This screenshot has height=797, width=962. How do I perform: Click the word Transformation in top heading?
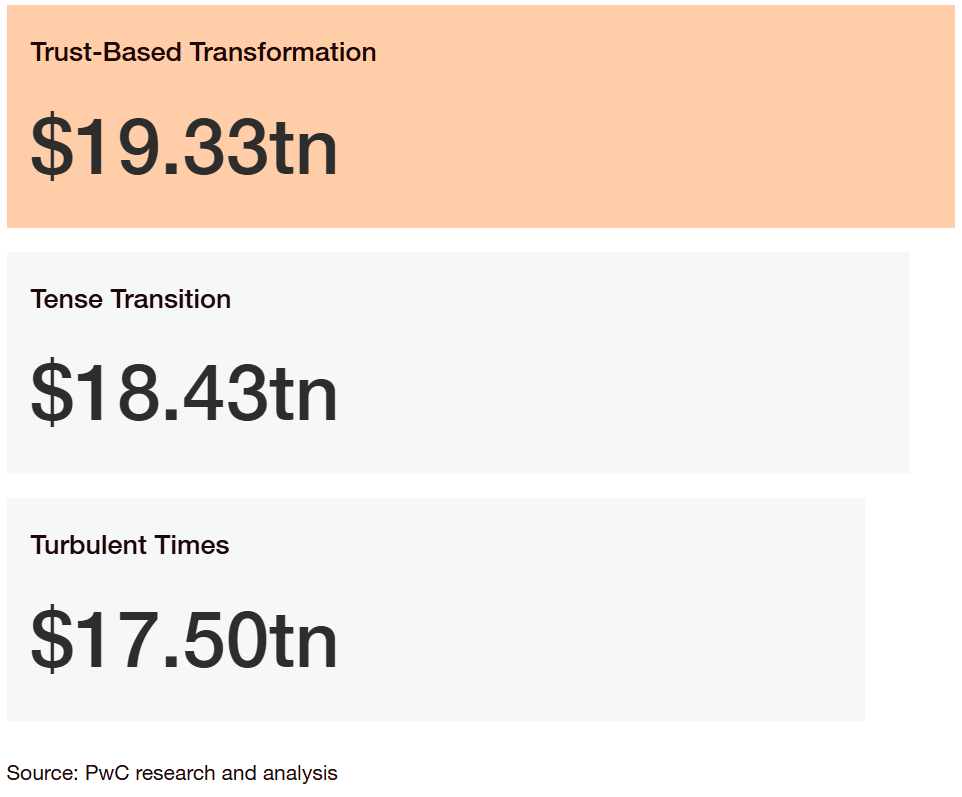click(x=283, y=52)
